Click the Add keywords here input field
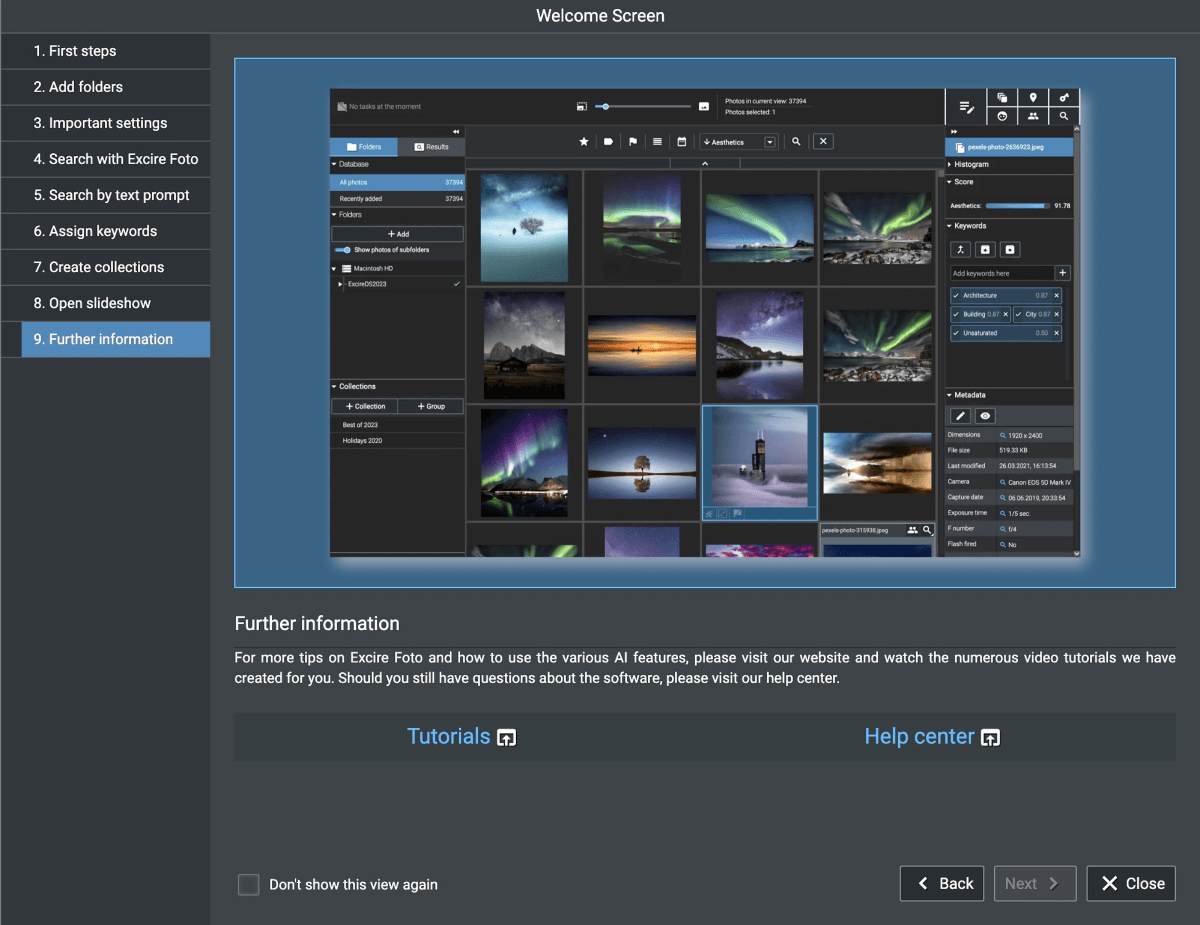This screenshot has width=1200, height=925. [1000, 272]
